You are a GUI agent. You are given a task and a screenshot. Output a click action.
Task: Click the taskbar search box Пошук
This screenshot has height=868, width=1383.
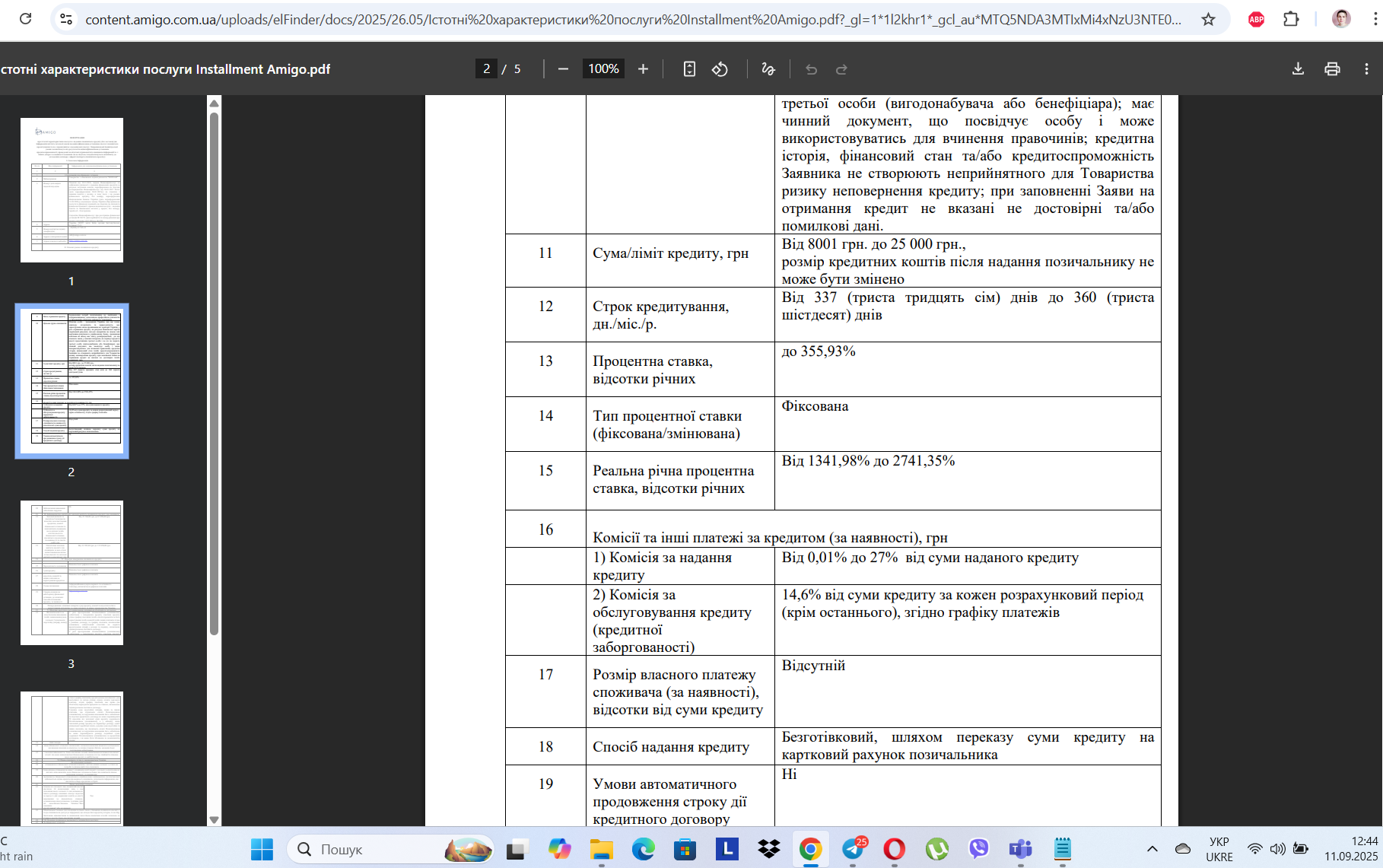(x=390, y=849)
